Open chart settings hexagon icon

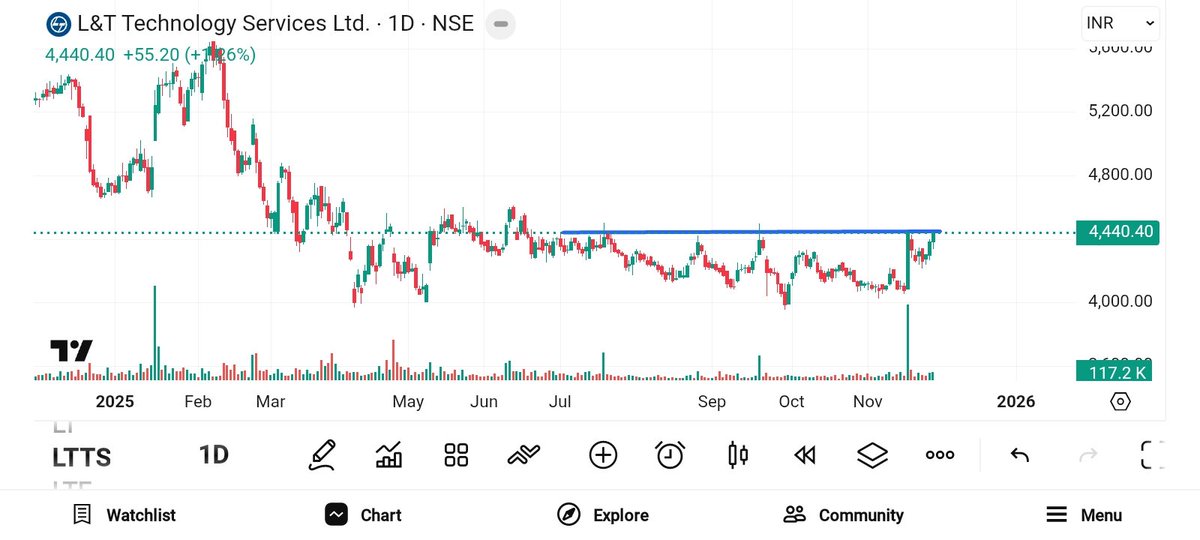tap(1120, 401)
